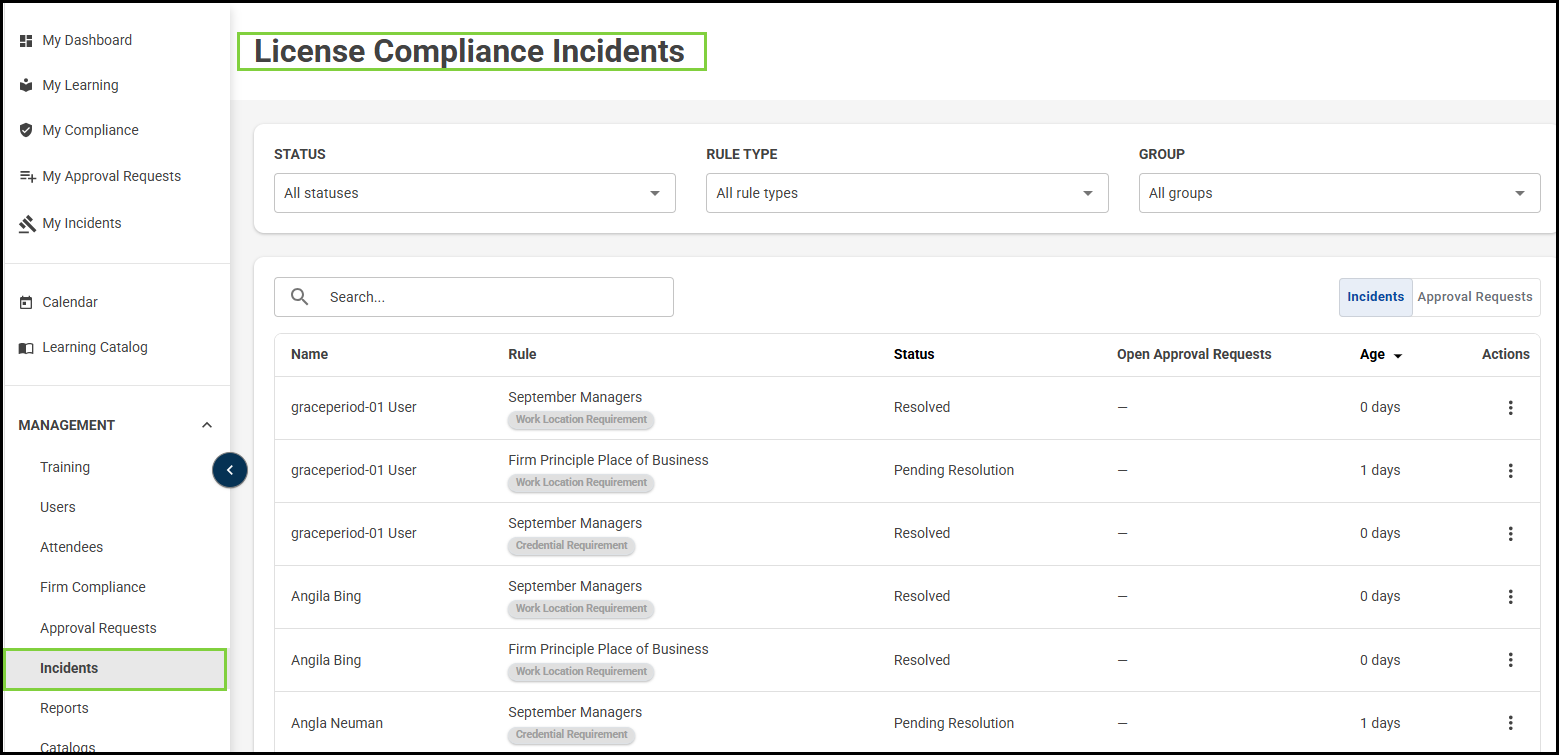Open actions menu for Angla Neuman row
This screenshot has height=755, width=1559.
(1510, 723)
